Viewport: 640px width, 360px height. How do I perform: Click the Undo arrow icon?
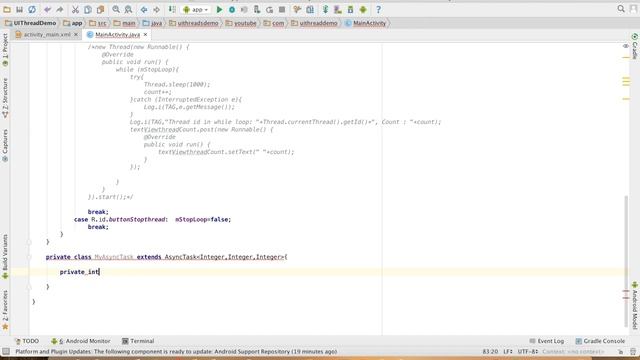(x=48, y=9)
